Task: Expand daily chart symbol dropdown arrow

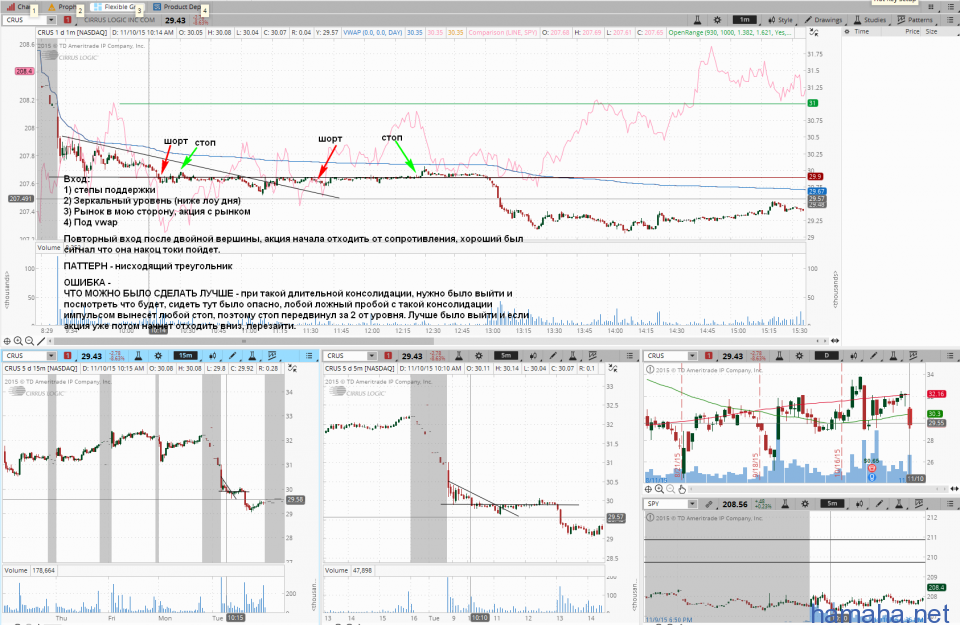Action: tap(692, 356)
